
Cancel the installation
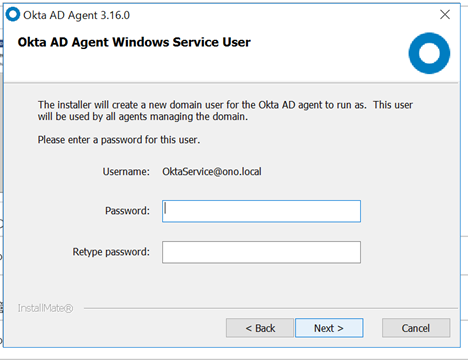[416, 328]
